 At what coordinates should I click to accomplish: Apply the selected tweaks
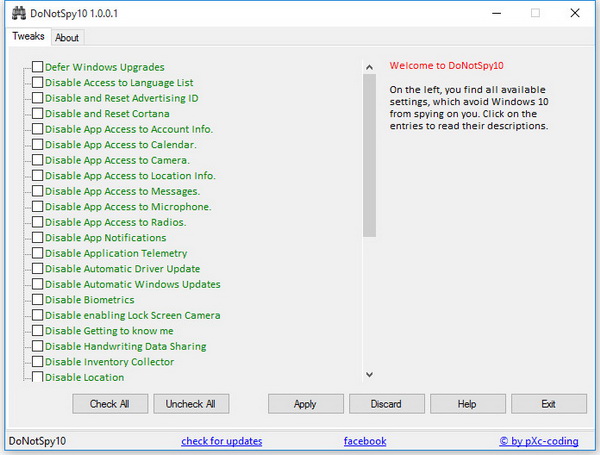click(305, 404)
